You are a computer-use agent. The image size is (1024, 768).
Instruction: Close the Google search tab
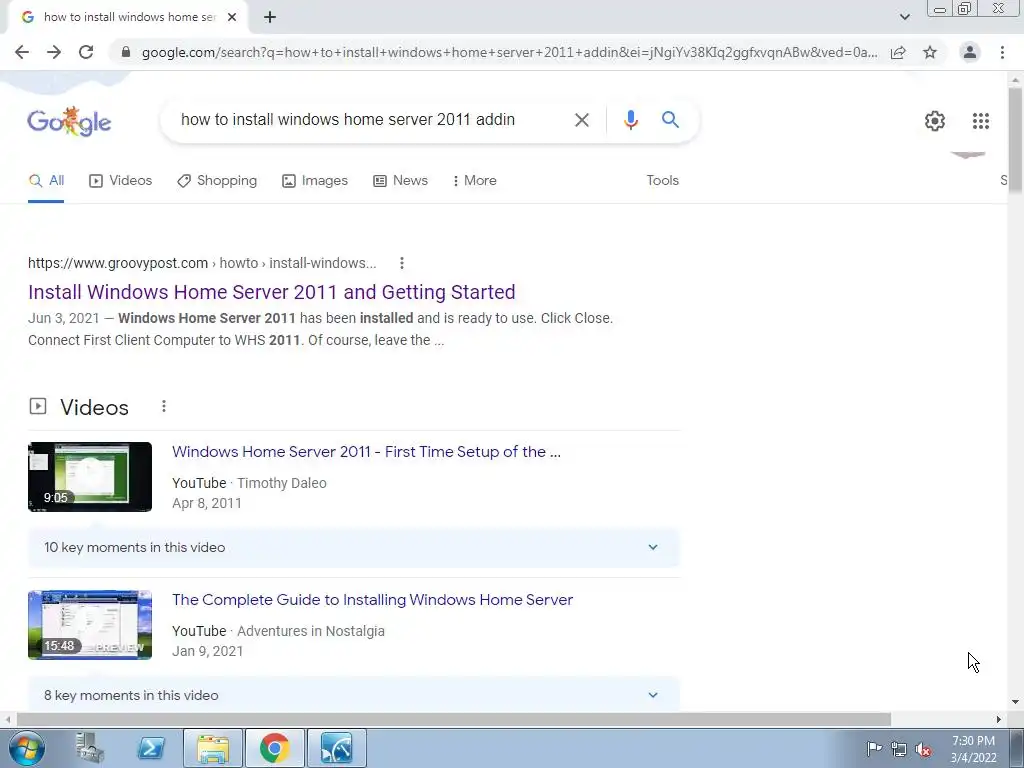point(232,17)
